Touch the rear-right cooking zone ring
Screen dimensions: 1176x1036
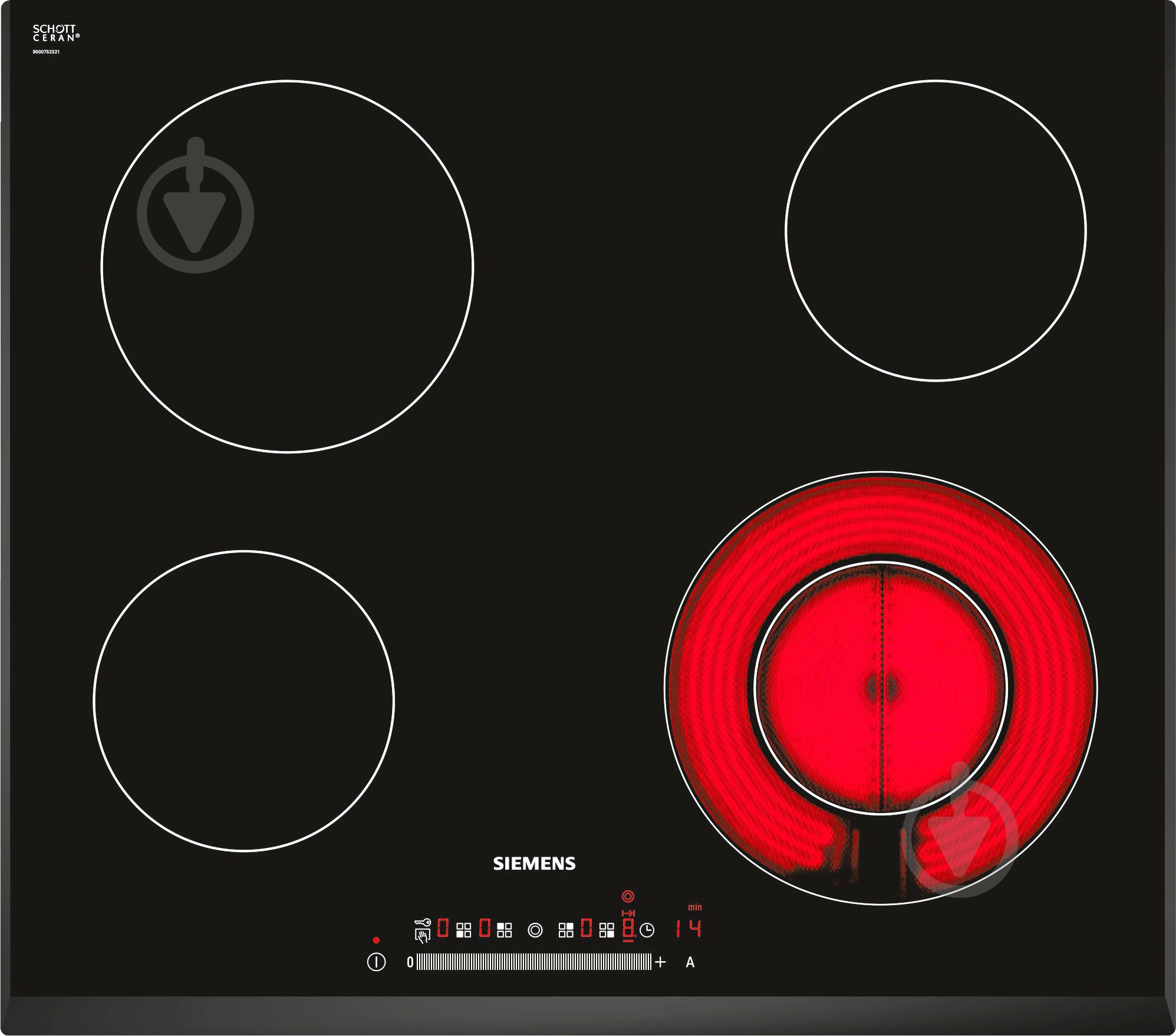pyautogui.click(x=936, y=231)
